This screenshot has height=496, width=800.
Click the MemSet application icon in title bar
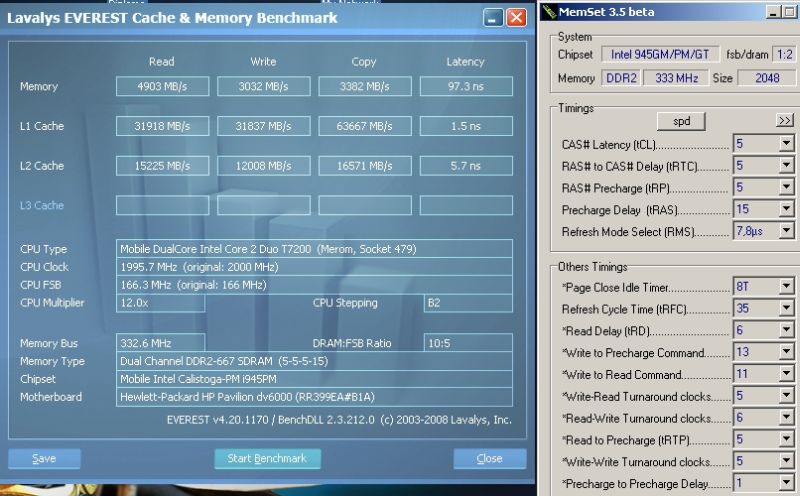[x=549, y=12]
